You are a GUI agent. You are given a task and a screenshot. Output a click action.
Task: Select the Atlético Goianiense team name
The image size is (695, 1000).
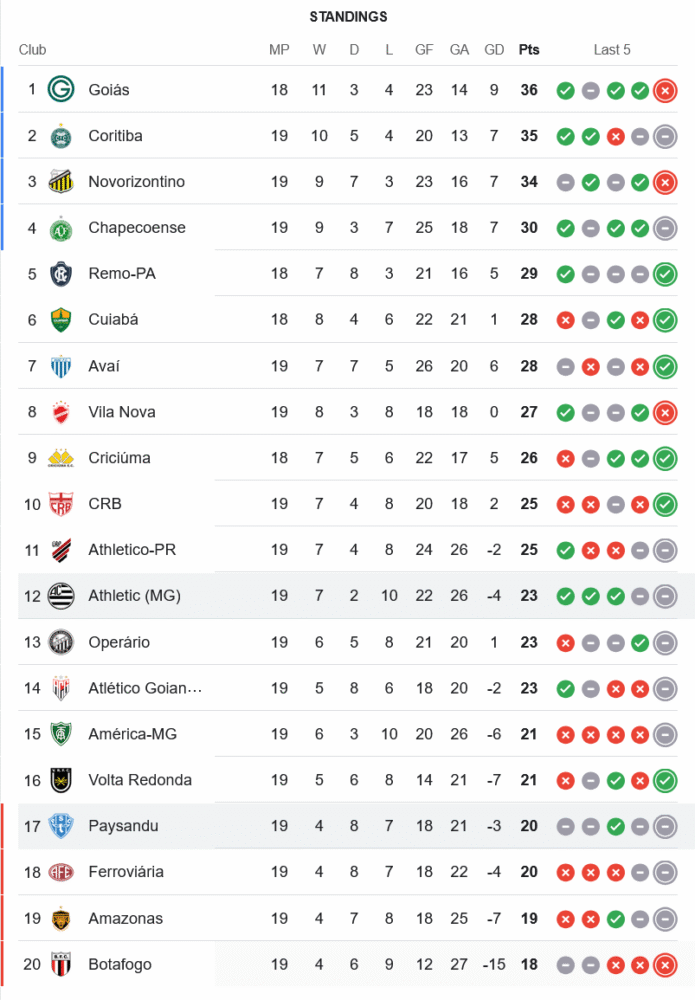145,688
